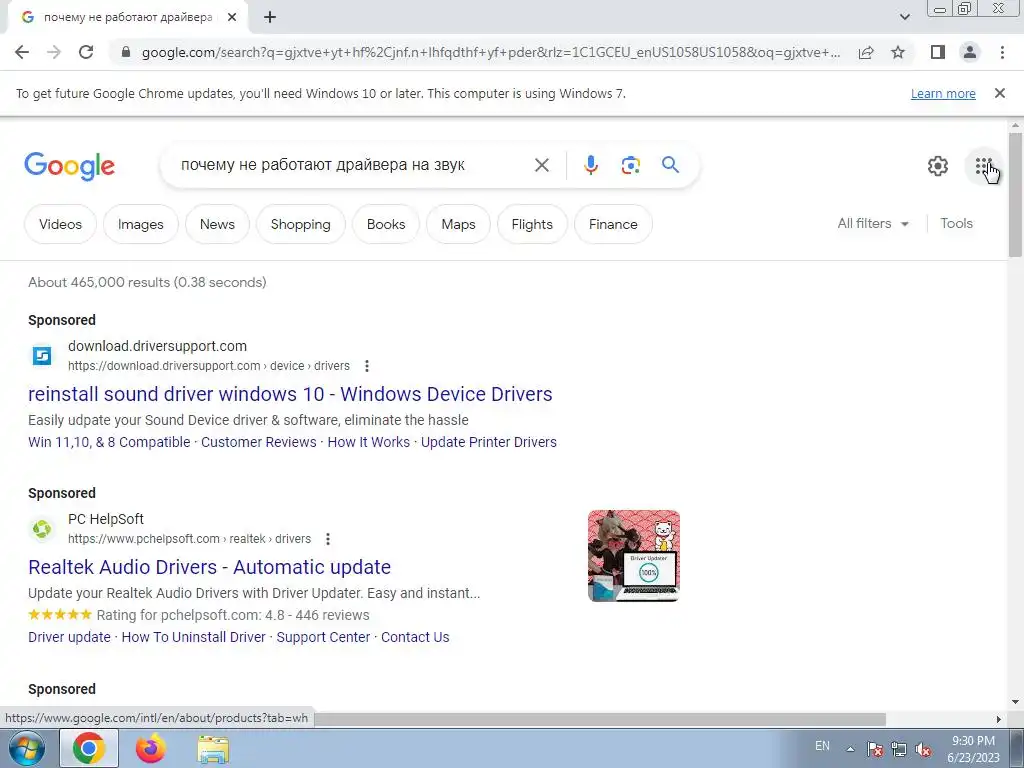Clear the search box text
Screen dimensions: 1024x768
pos(541,165)
